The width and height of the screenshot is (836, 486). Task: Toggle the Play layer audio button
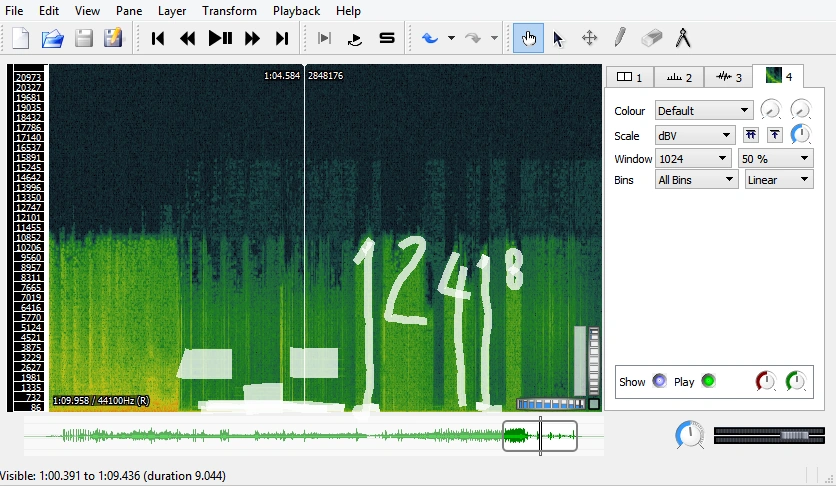[709, 381]
